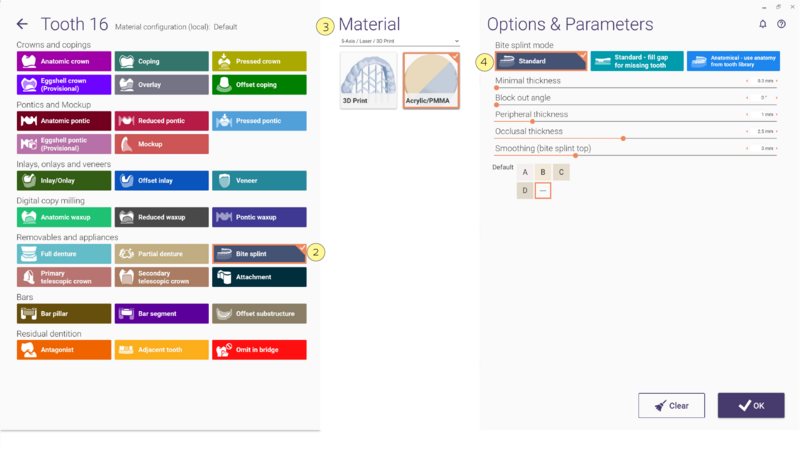Pick the Antagonist residual dentition type

click(x=64, y=350)
